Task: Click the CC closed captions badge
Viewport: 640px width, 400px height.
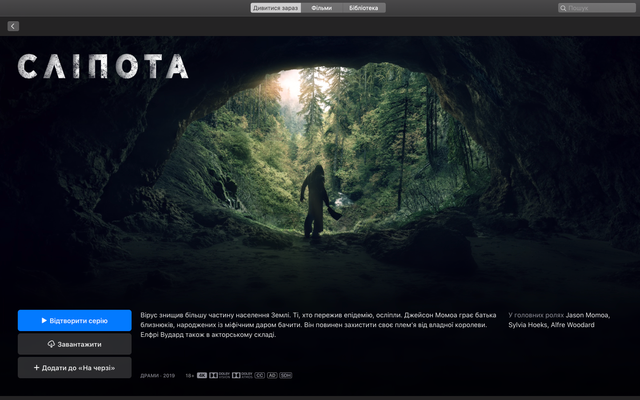Action: point(260,376)
